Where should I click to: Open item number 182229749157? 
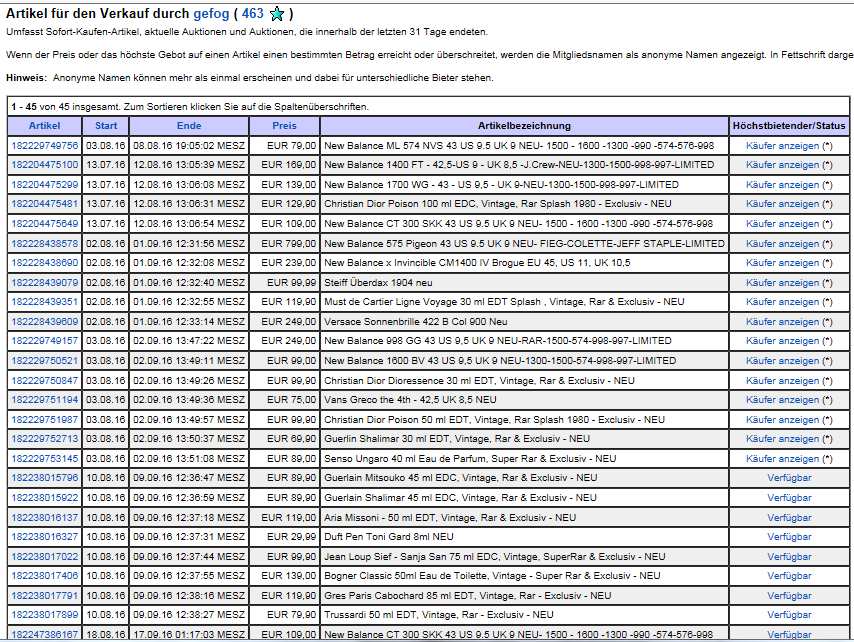(x=45, y=341)
